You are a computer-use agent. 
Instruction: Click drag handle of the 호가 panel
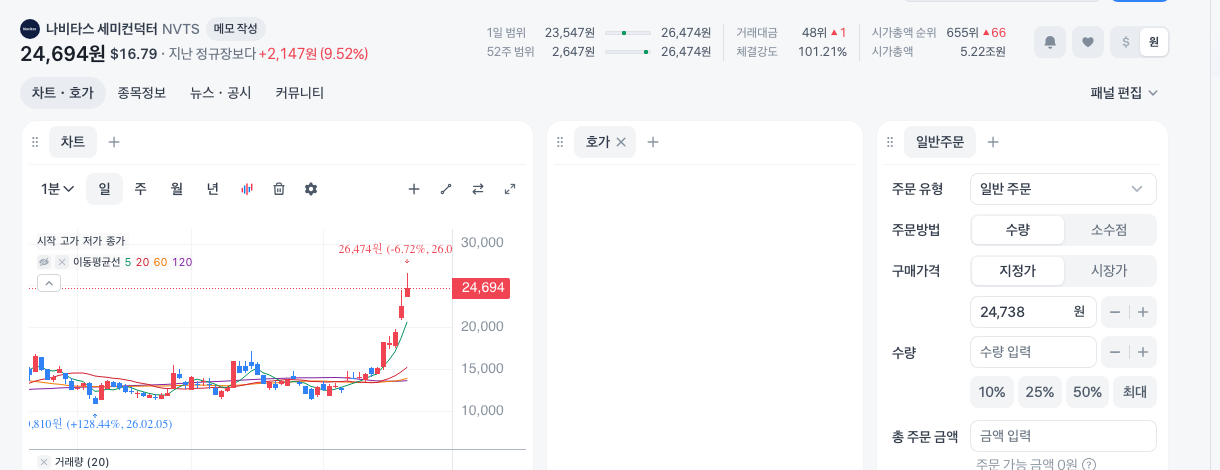click(560, 142)
